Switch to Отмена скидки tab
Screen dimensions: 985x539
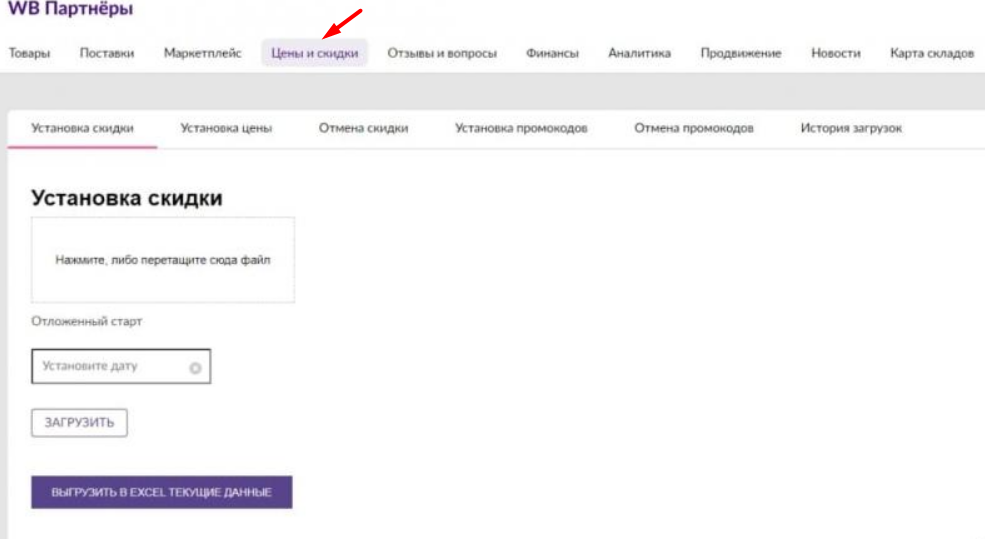click(x=363, y=128)
